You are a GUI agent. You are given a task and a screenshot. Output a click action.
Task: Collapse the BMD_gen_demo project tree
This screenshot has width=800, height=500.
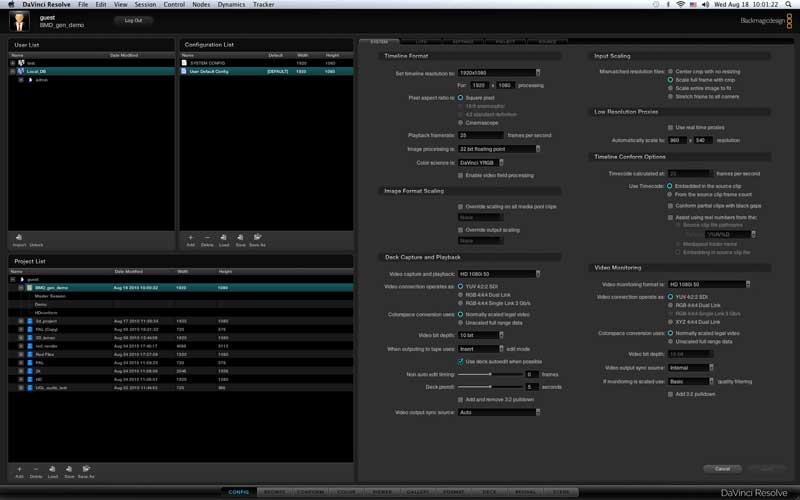21,288
